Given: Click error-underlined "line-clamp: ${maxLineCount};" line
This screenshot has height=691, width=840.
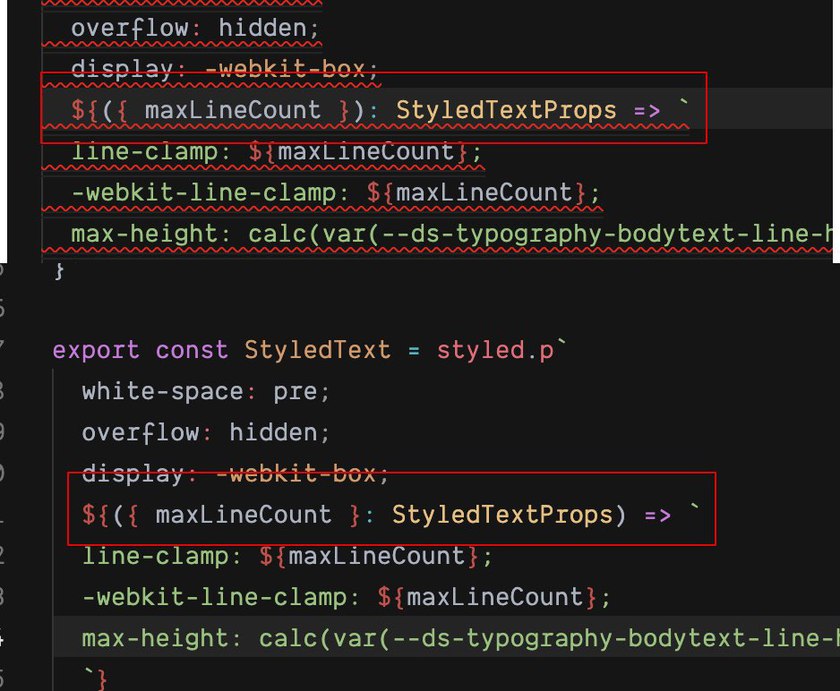Looking at the screenshot, I should [276, 152].
